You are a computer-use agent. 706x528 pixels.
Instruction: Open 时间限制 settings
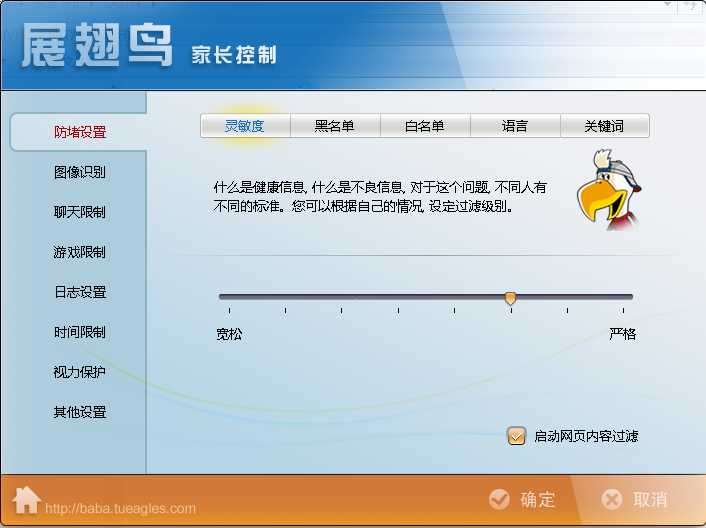(x=80, y=332)
